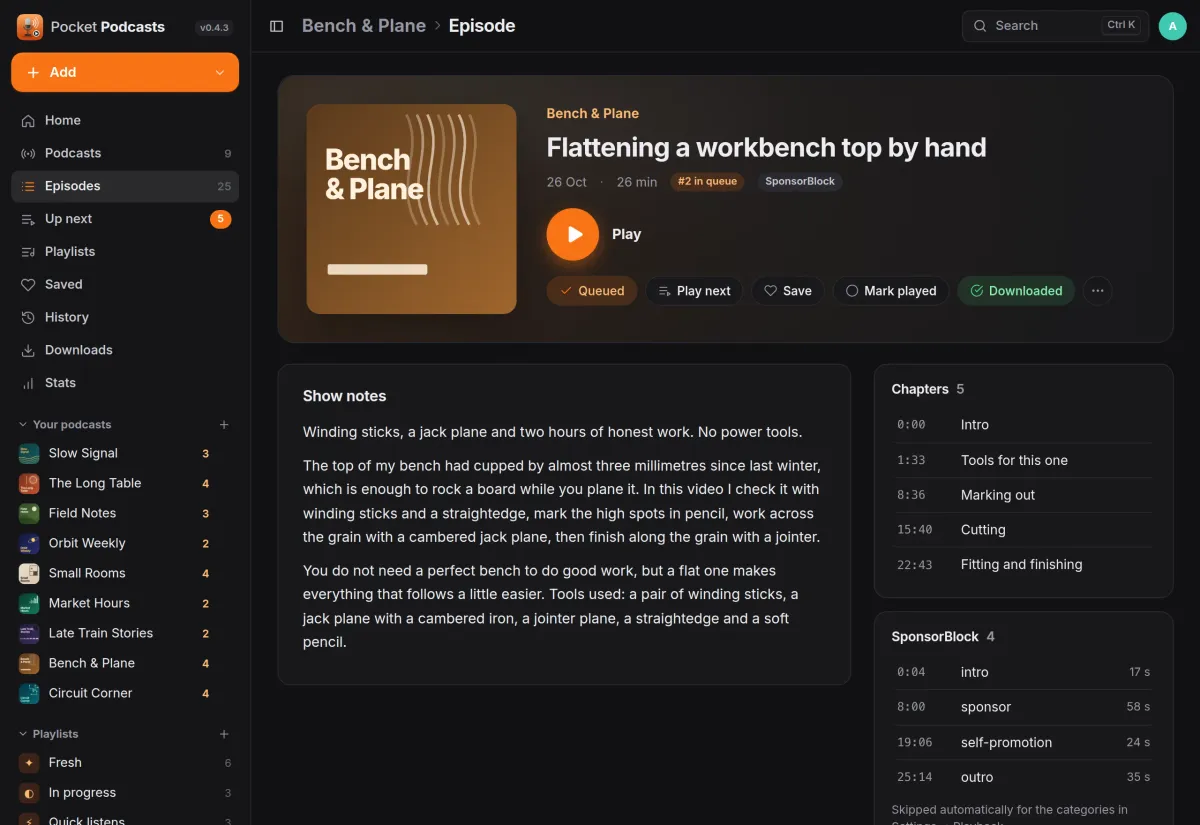The width and height of the screenshot is (1200, 825).
Task: Open Late Train Stories podcast
Action: click(125, 633)
